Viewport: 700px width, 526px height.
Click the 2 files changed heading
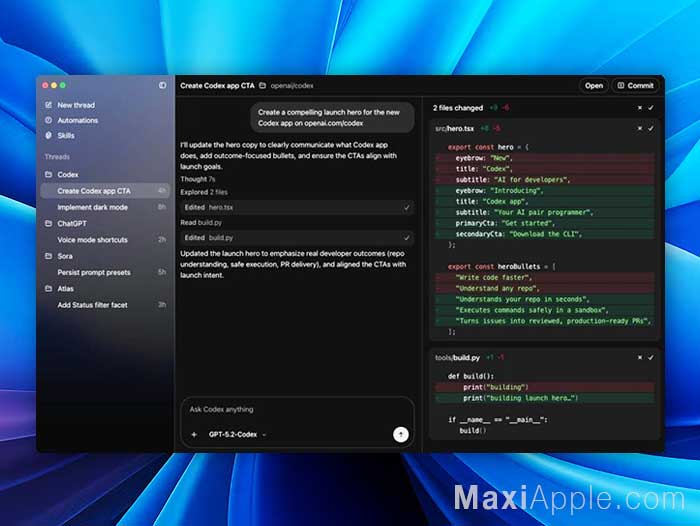(458, 108)
